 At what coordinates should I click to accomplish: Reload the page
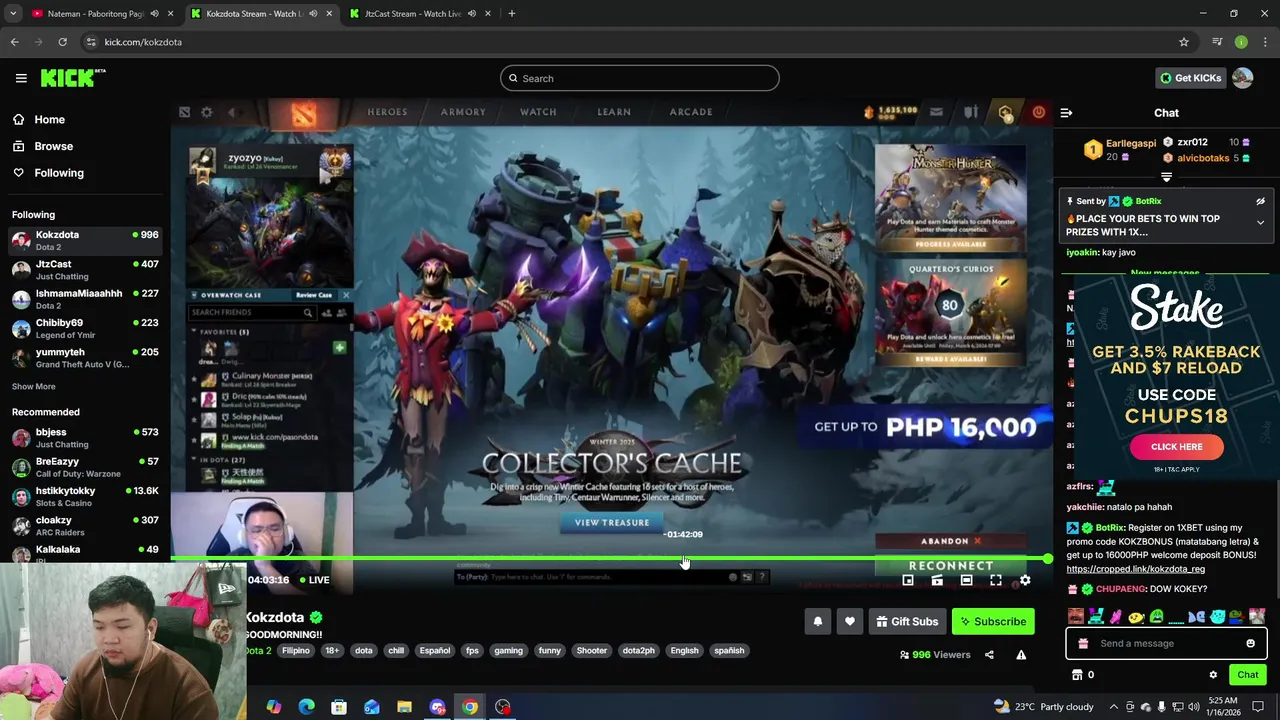pyautogui.click(x=62, y=42)
